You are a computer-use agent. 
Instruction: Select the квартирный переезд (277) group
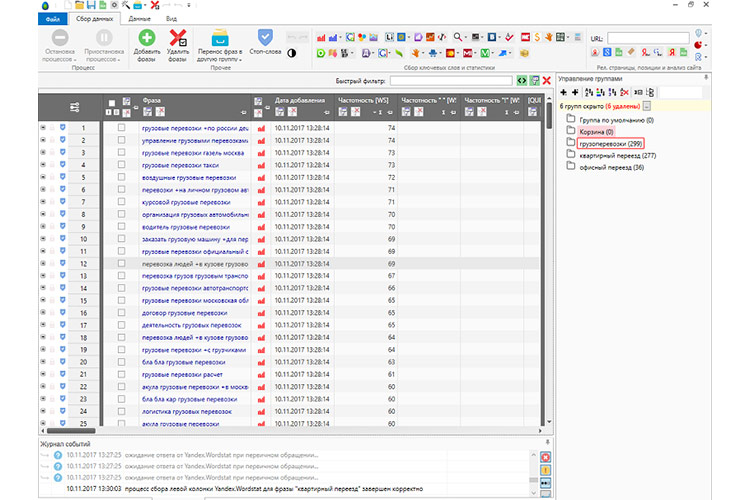click(x=618, y=156)
